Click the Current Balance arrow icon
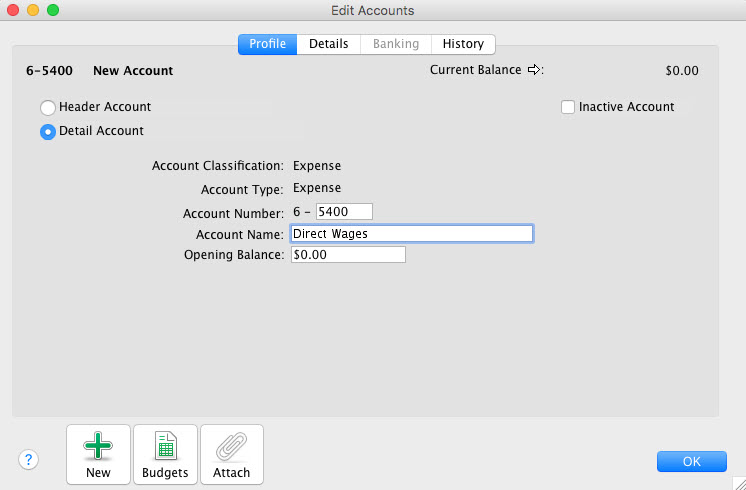Screen dimensions: 746x490 click(534, 70)
